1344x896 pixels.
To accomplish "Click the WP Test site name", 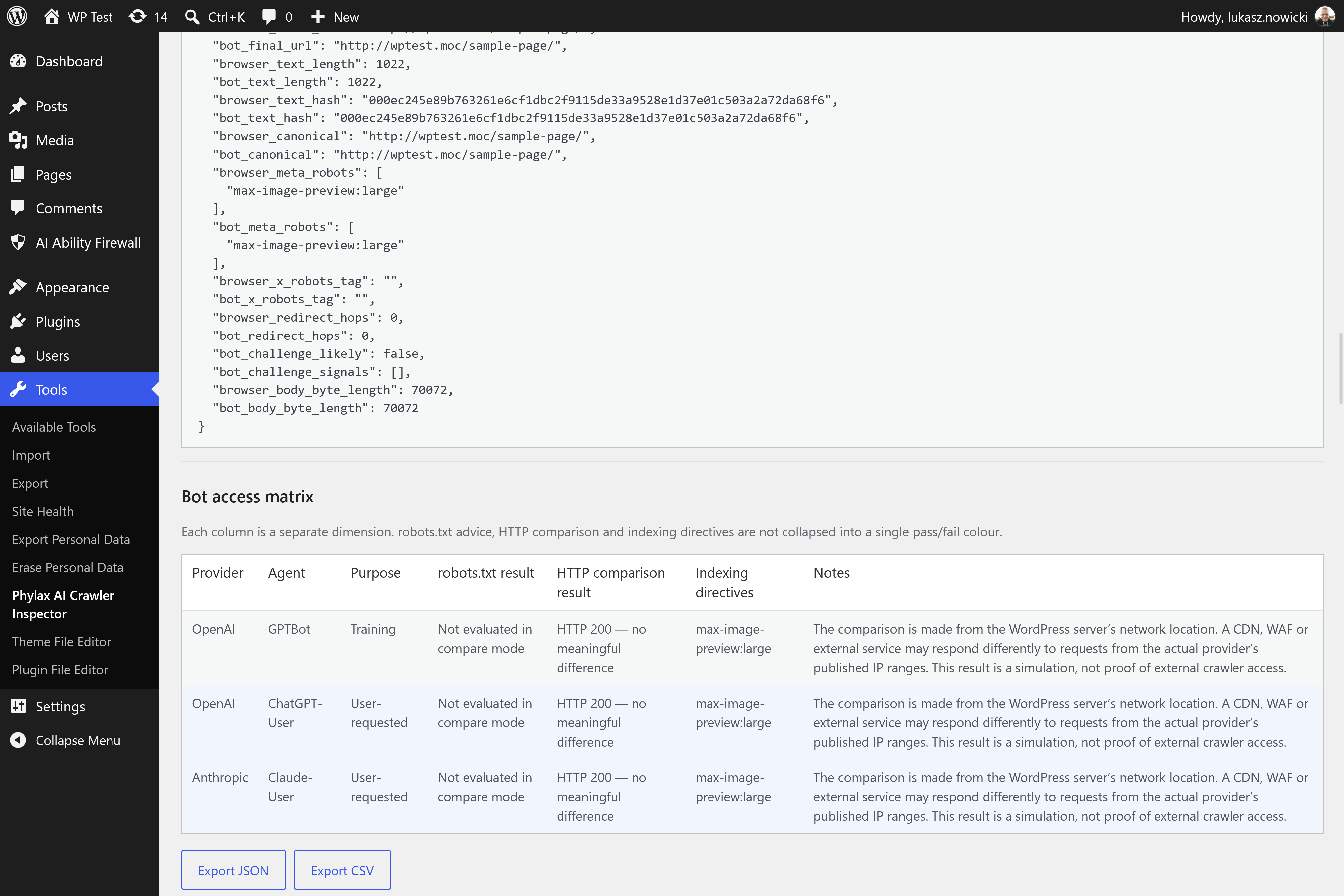I will click(x=90, y=17).
